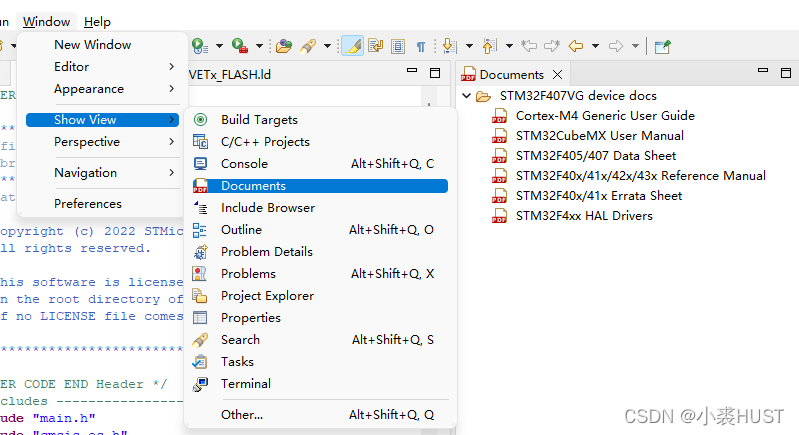
Task: Open dropdown beside the Forward arrow
Action: click(x=635, y=46)
